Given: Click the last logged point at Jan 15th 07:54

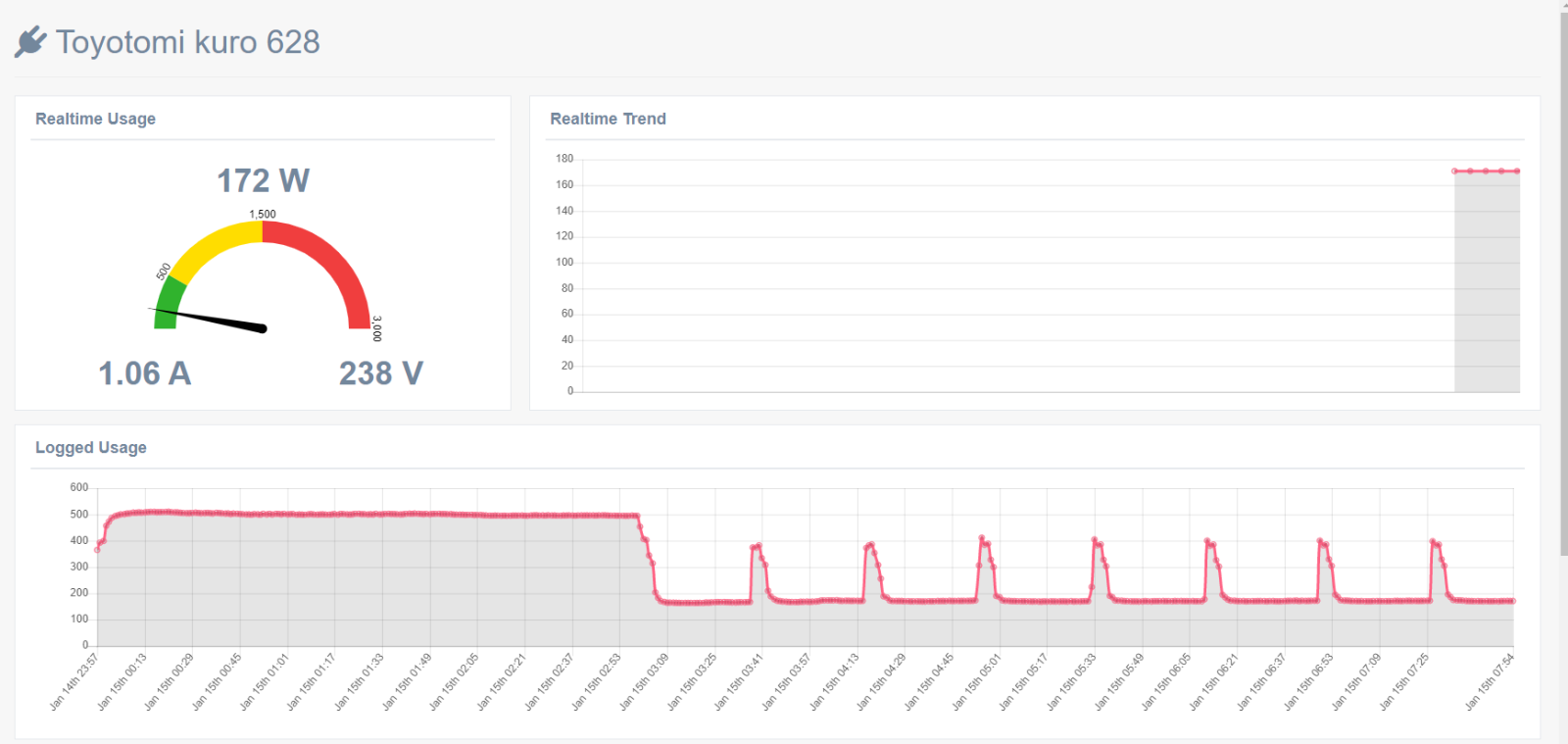Looking at the screenshot, I should (1513, 601).
